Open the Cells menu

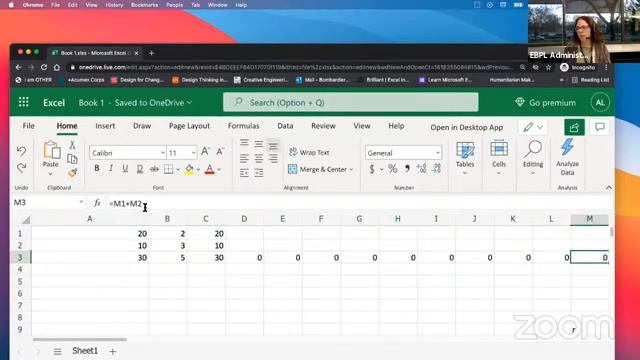499,158
